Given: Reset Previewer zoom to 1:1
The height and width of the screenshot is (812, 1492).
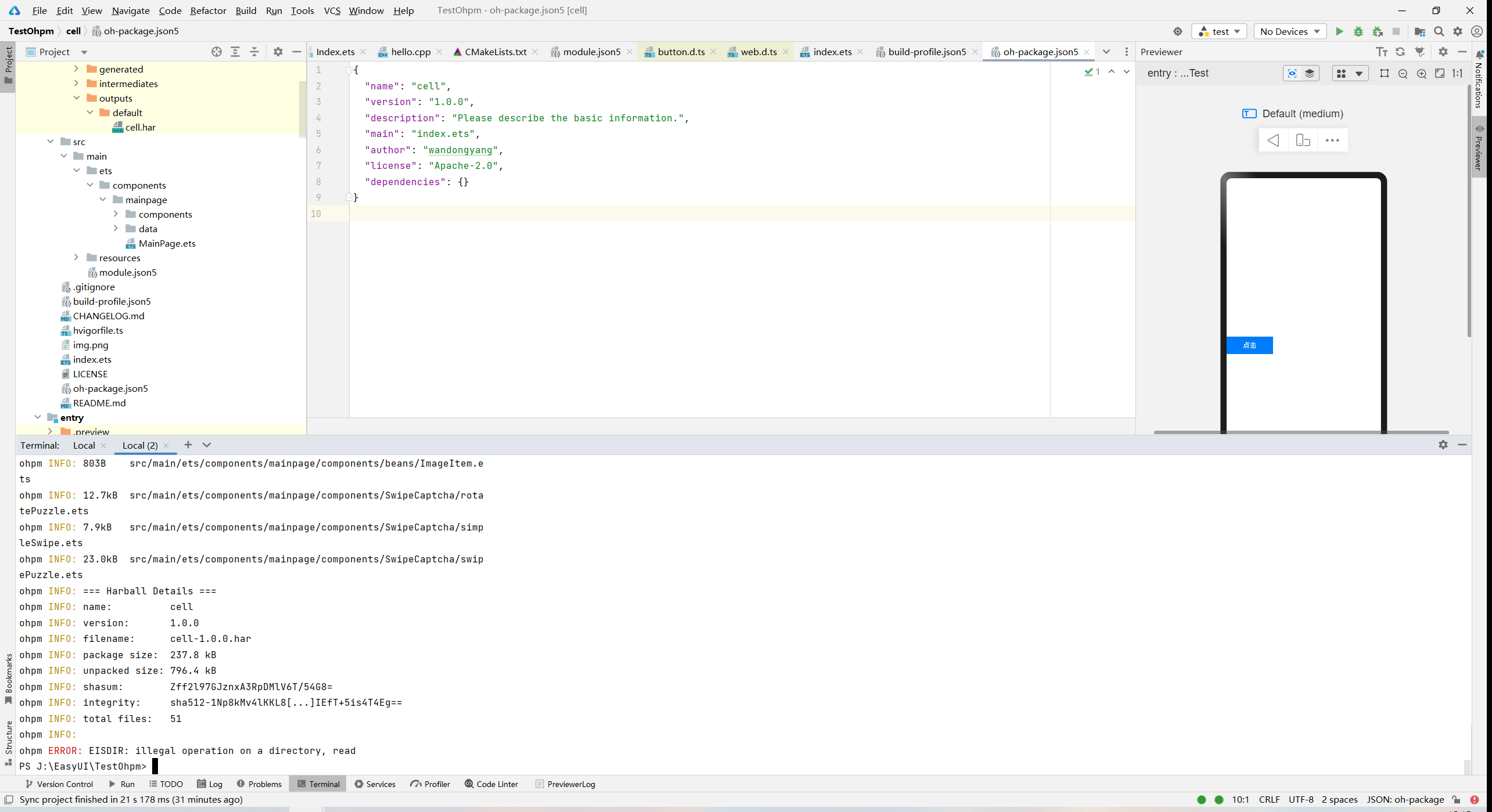Looking at the screenshot, I should click(1458, 73).
